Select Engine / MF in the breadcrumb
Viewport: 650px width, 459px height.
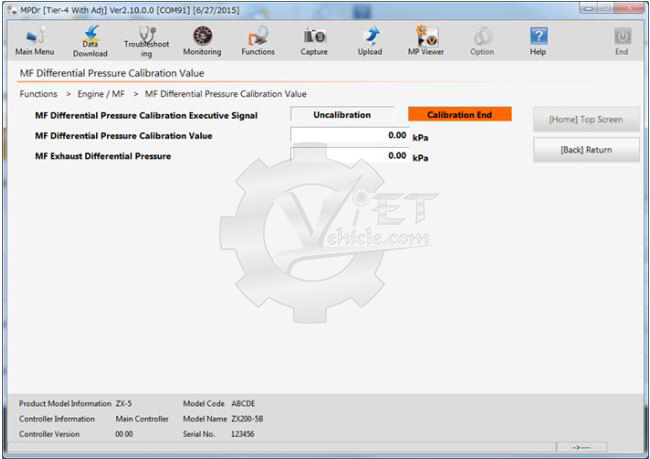101,94
